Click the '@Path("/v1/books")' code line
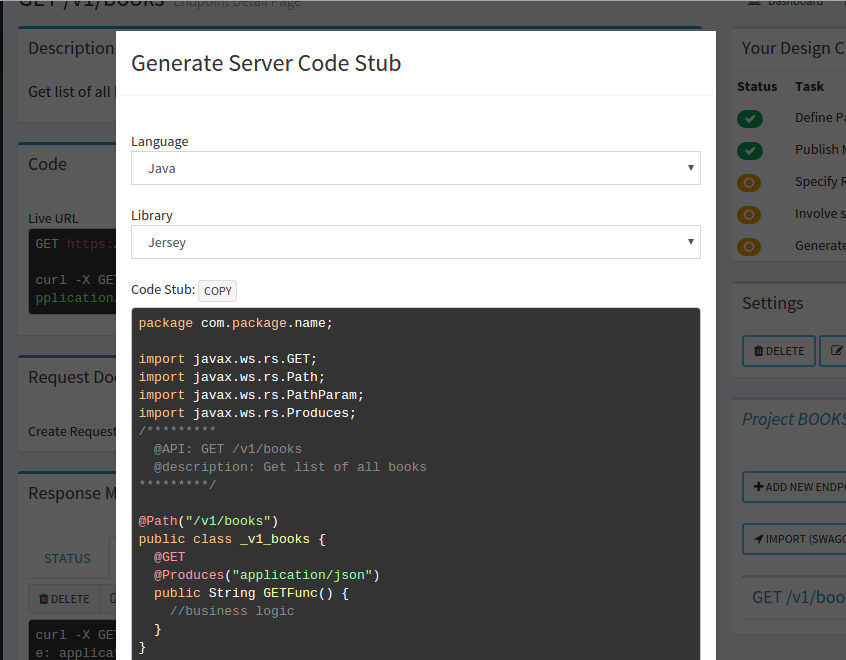This screenshot has height=660, width=846. (208, 521)
